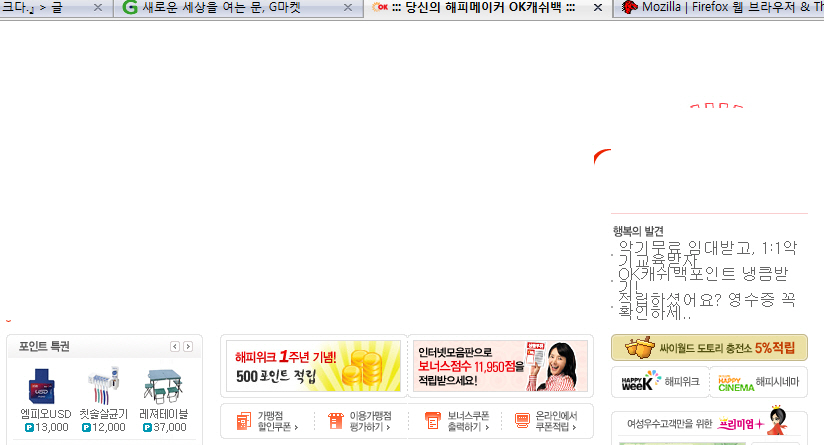Click the 엠피오USD product name
The height and width of the screenshot is (445, 824).
click(x=46, y=414)
